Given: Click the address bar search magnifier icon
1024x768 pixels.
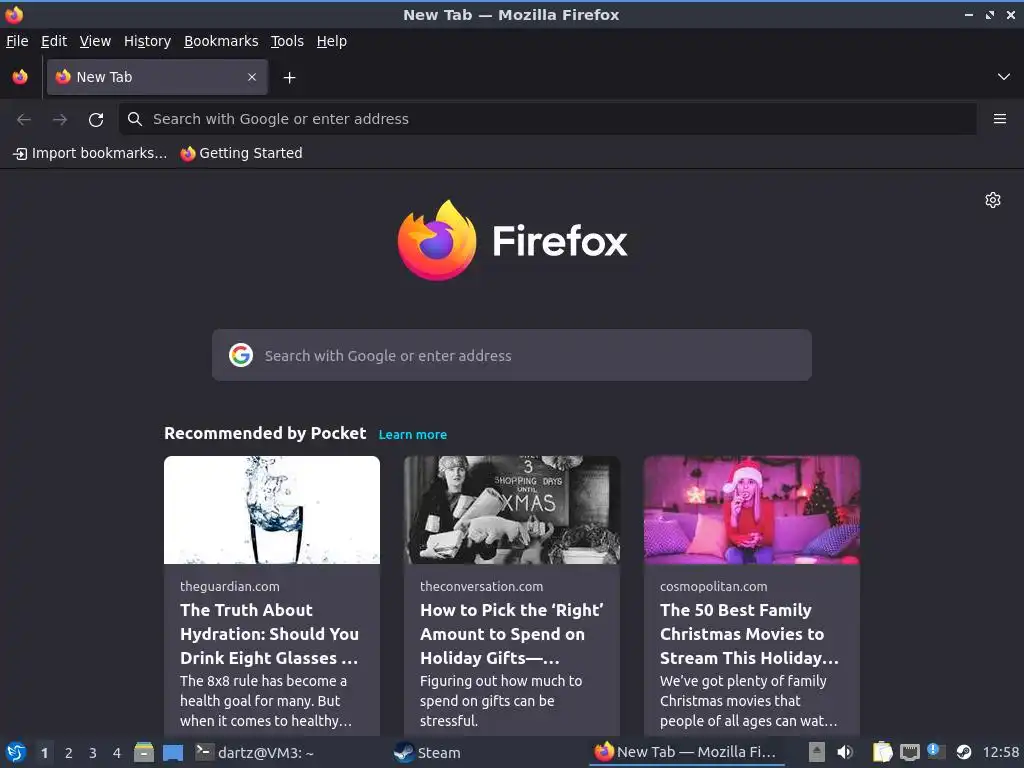Looking at the screenshot, I should point(135,119).
